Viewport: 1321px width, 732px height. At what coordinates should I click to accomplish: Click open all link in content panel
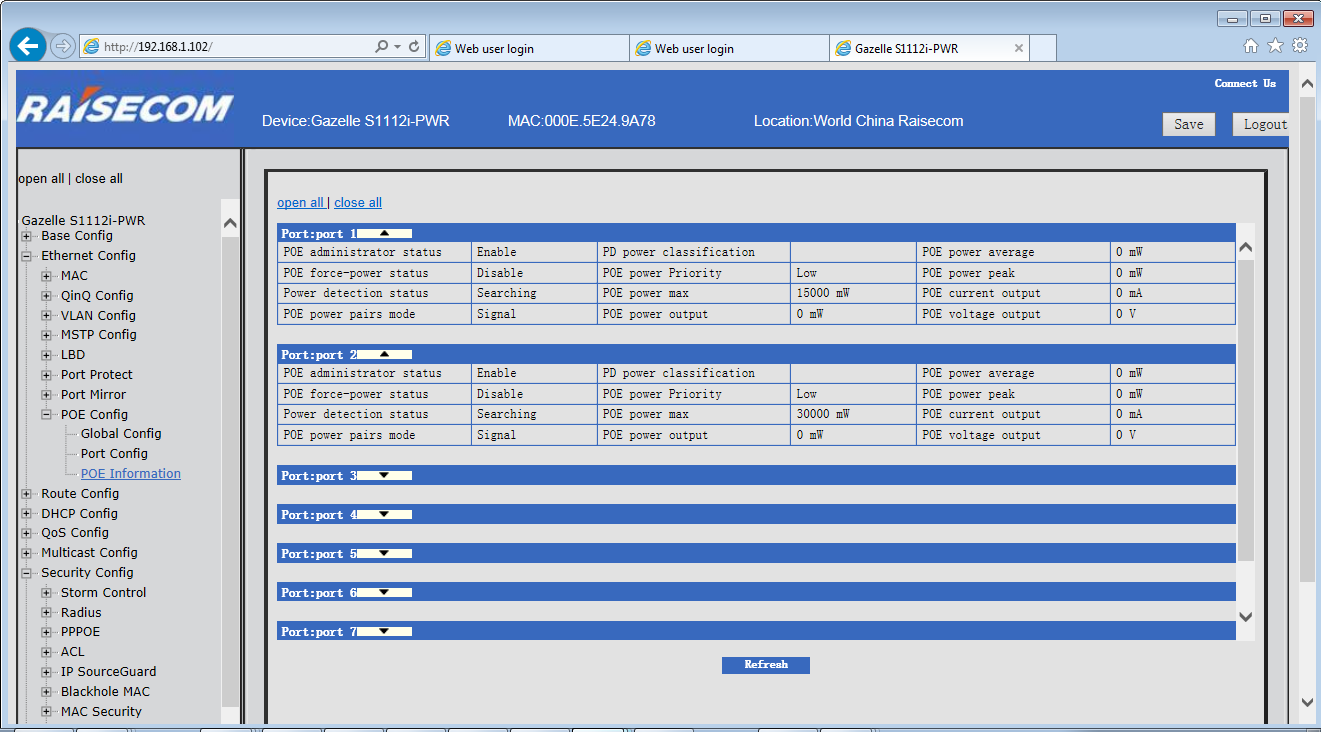click(300, 203)
